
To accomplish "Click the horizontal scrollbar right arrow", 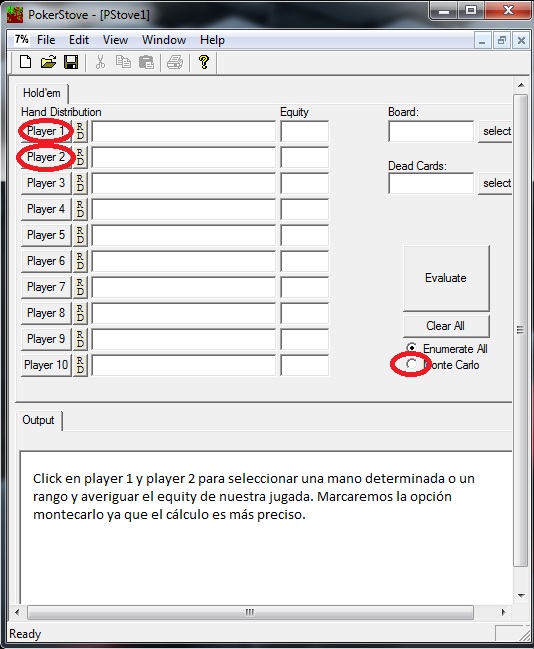I will pos(503,612).
